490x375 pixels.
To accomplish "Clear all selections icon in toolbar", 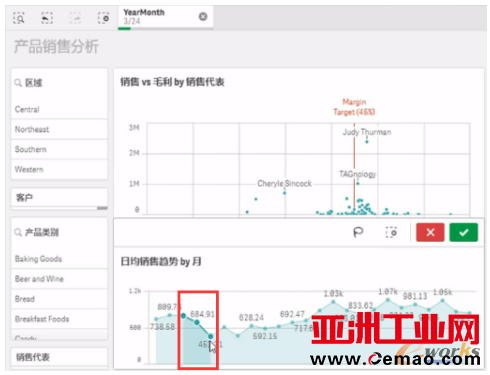I will coord(103,18).
